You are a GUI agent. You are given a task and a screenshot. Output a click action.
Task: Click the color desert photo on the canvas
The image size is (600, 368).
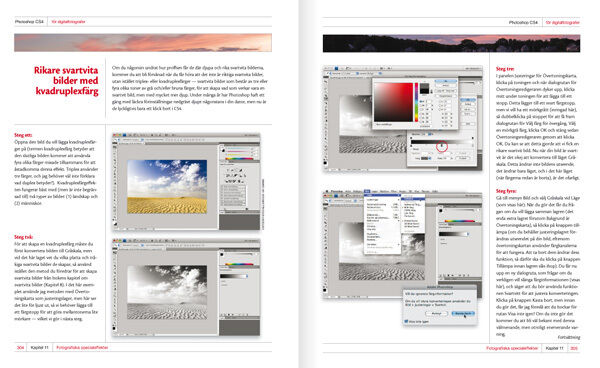[x=167, y=187]
